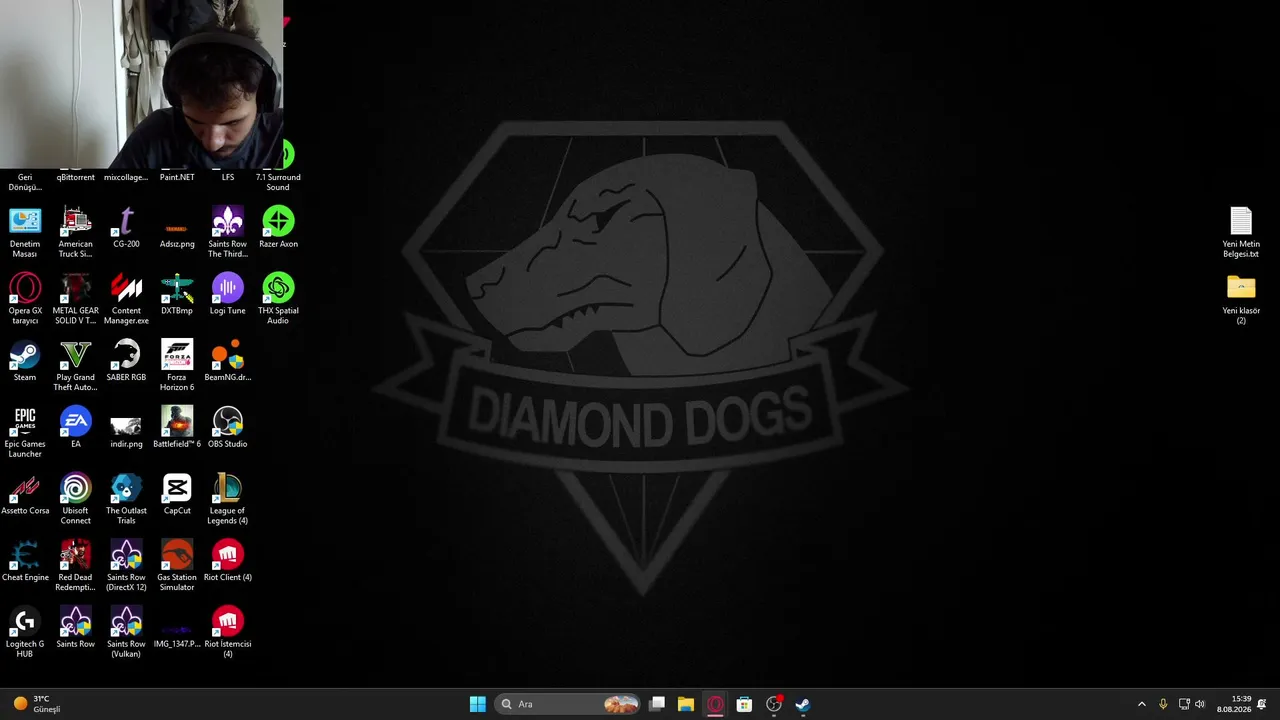Click the Ara taskbar search box
This screenshot has width=1280, height=720.
coord(568,704)
